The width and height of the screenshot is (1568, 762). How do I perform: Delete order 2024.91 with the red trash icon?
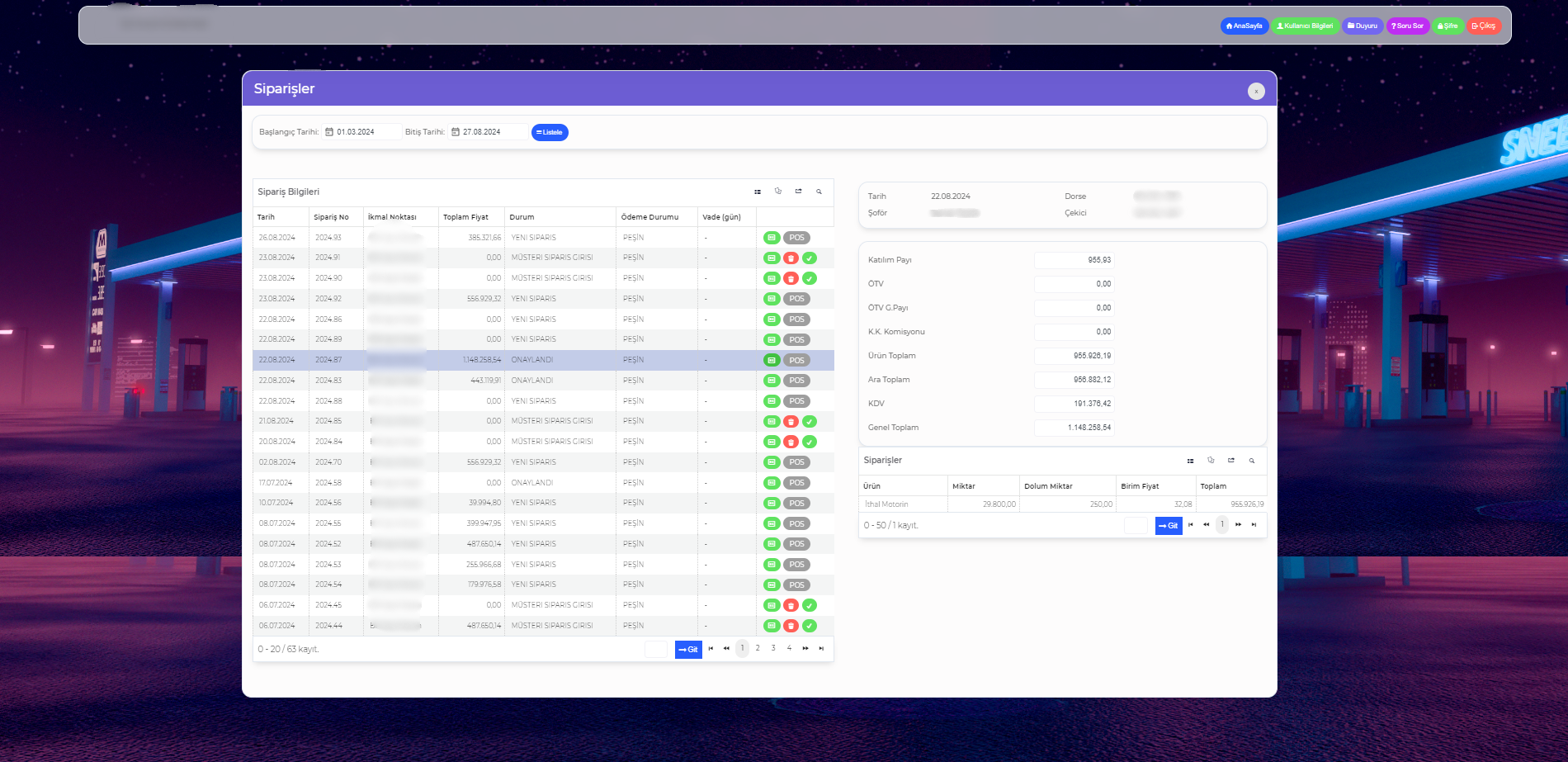(x=791, y=258)
